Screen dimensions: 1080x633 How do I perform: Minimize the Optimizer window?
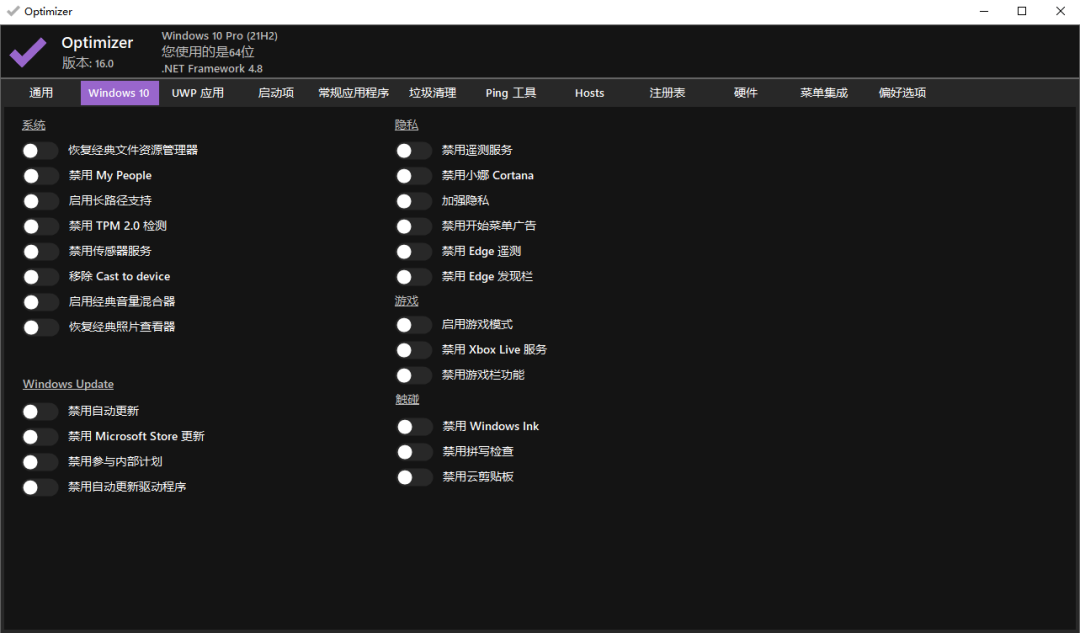[x=984, y=11]
